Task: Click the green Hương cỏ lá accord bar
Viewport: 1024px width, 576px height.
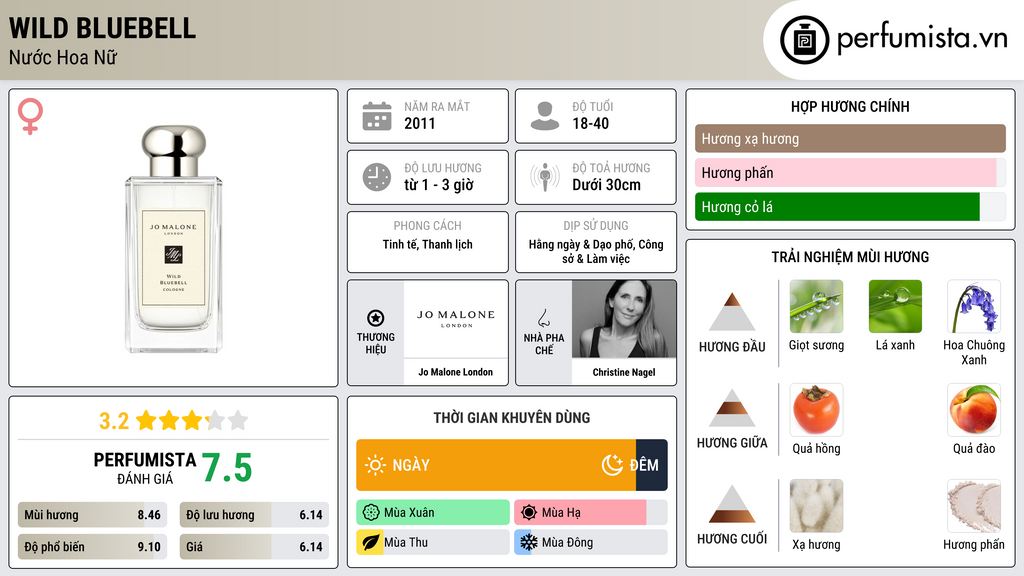Action: click(x=850, y=206)
